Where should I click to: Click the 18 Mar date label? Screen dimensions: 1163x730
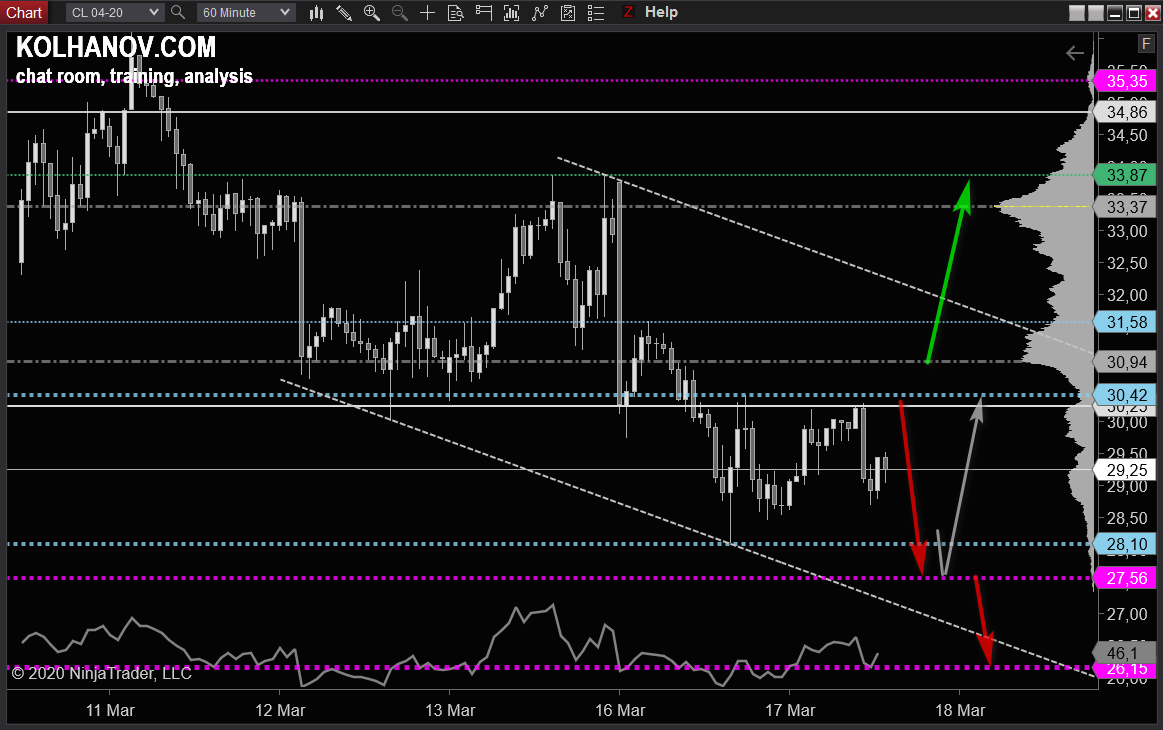pyautogui.click(x=959, y=710)
